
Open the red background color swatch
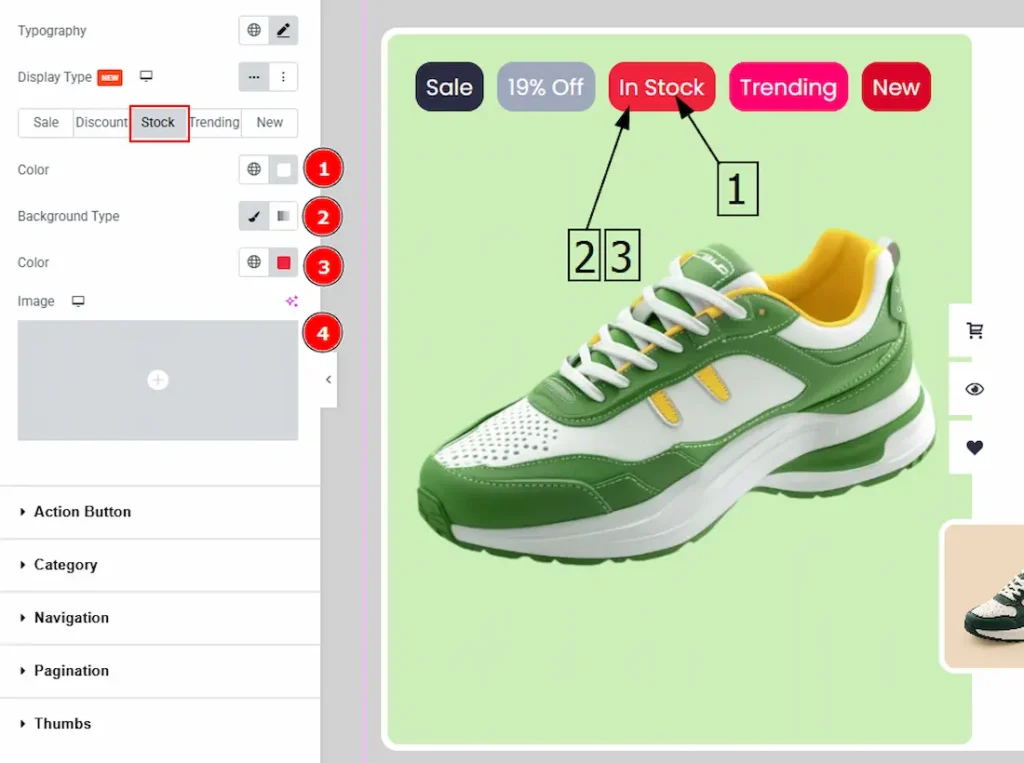tap(283, 262)
